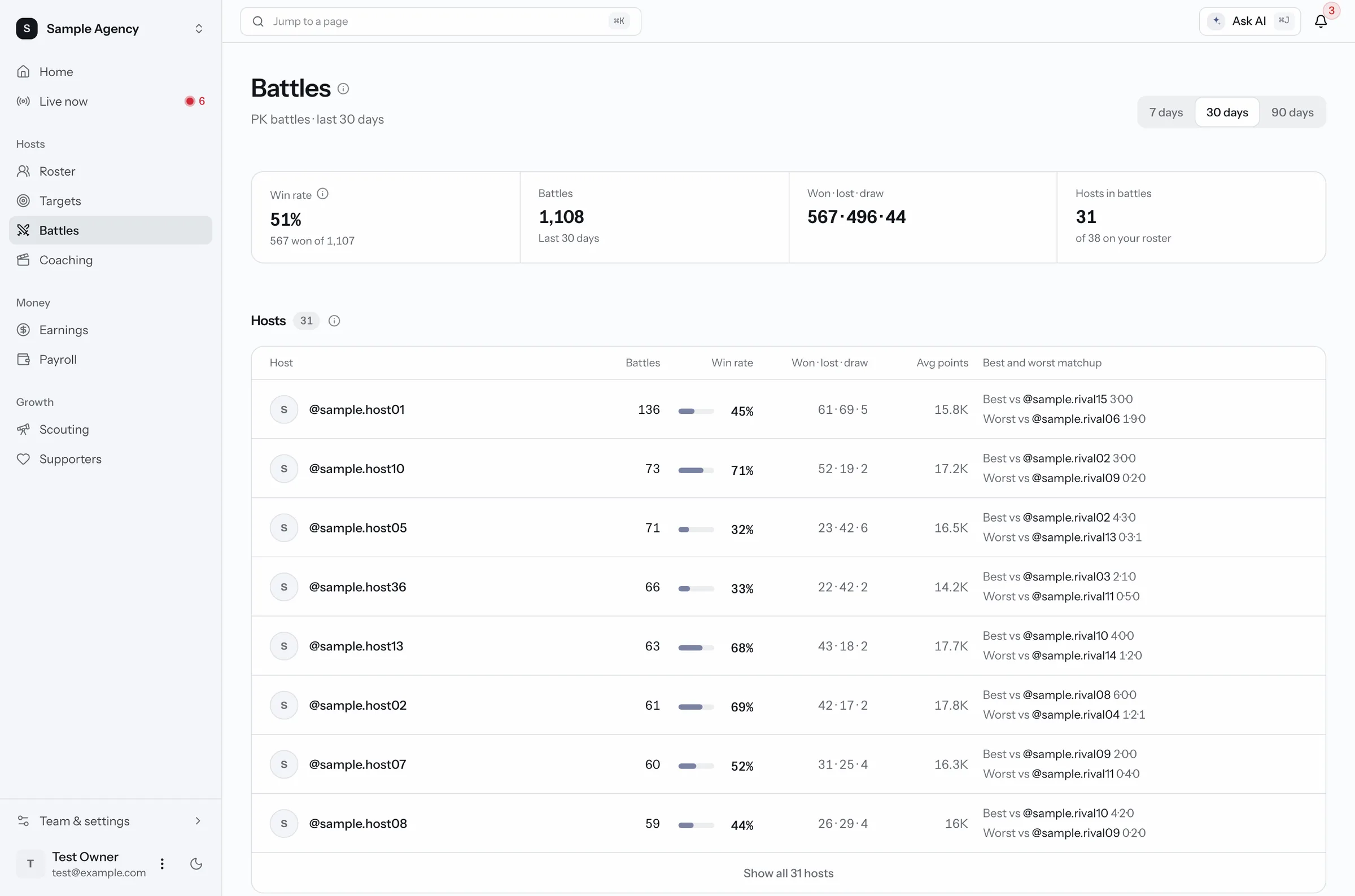The height and width of the screenshot is (896, 1355).
Task: Click avatar of @sample.host10
Action: (284, 469)
